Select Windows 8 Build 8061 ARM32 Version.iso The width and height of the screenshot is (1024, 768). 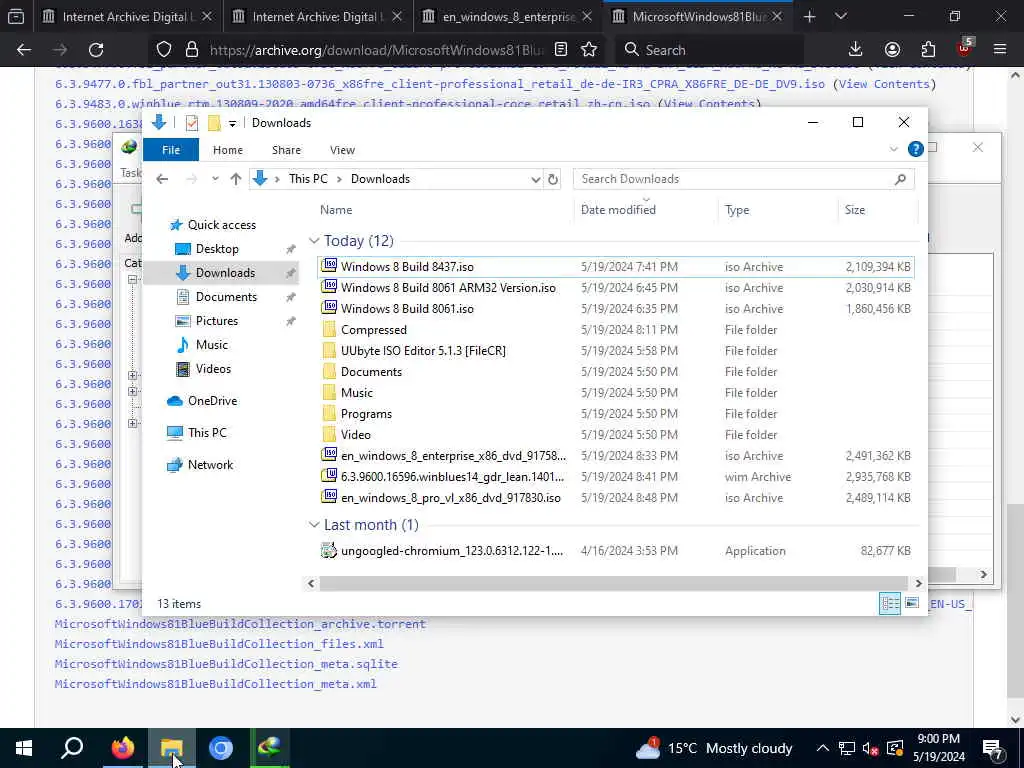pyautogui.click(x=615, y=287)
